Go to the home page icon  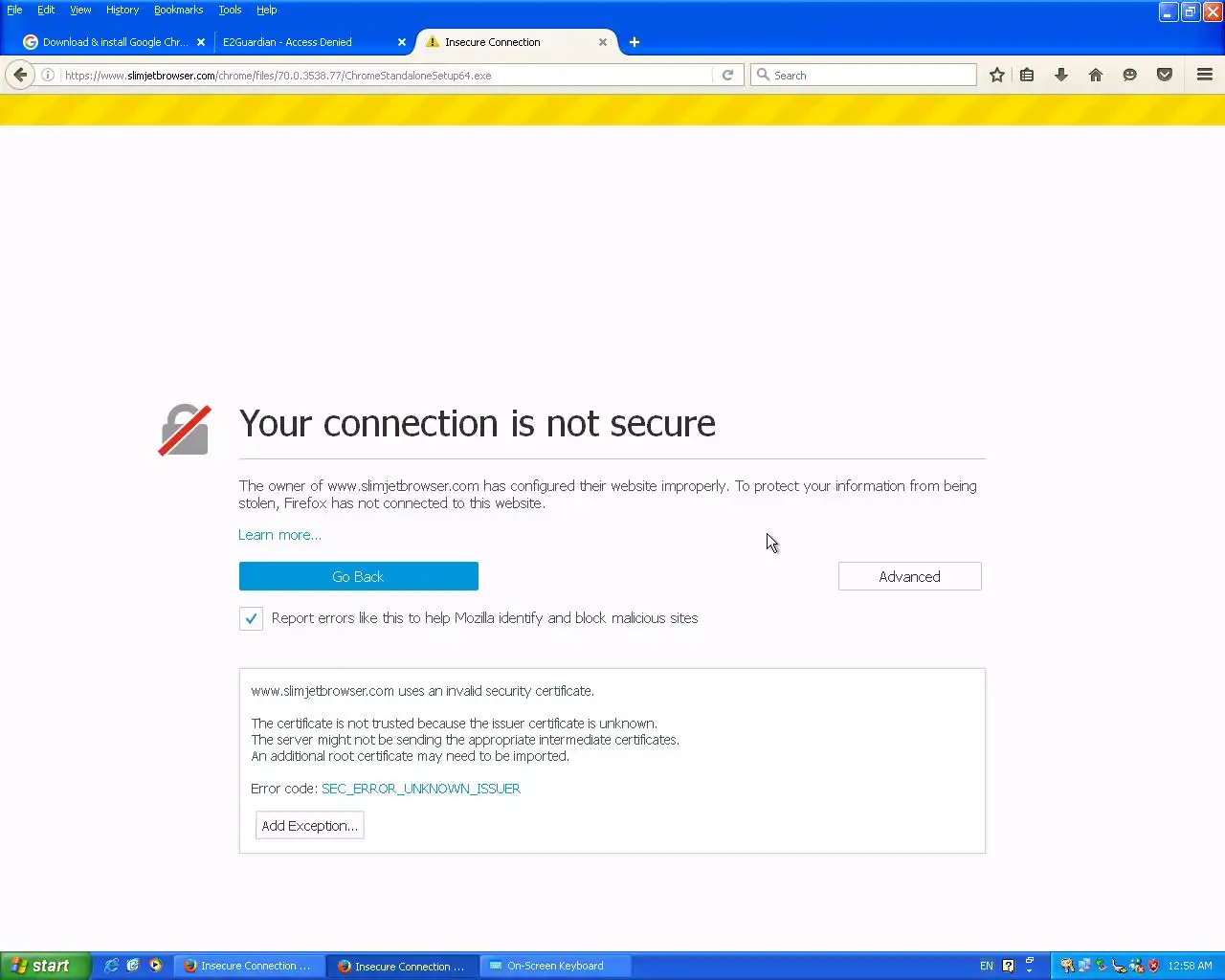1096,75
